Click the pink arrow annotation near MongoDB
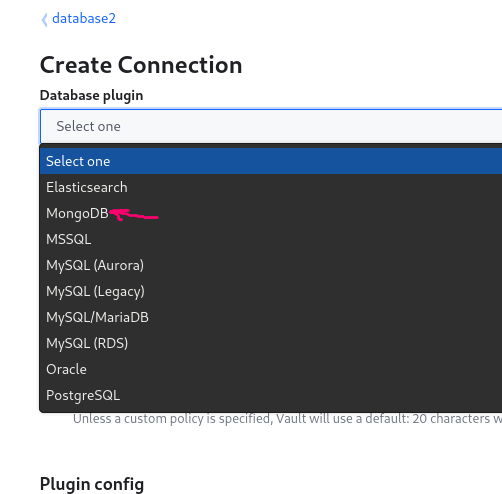502x494 pixels. point(134,214)
